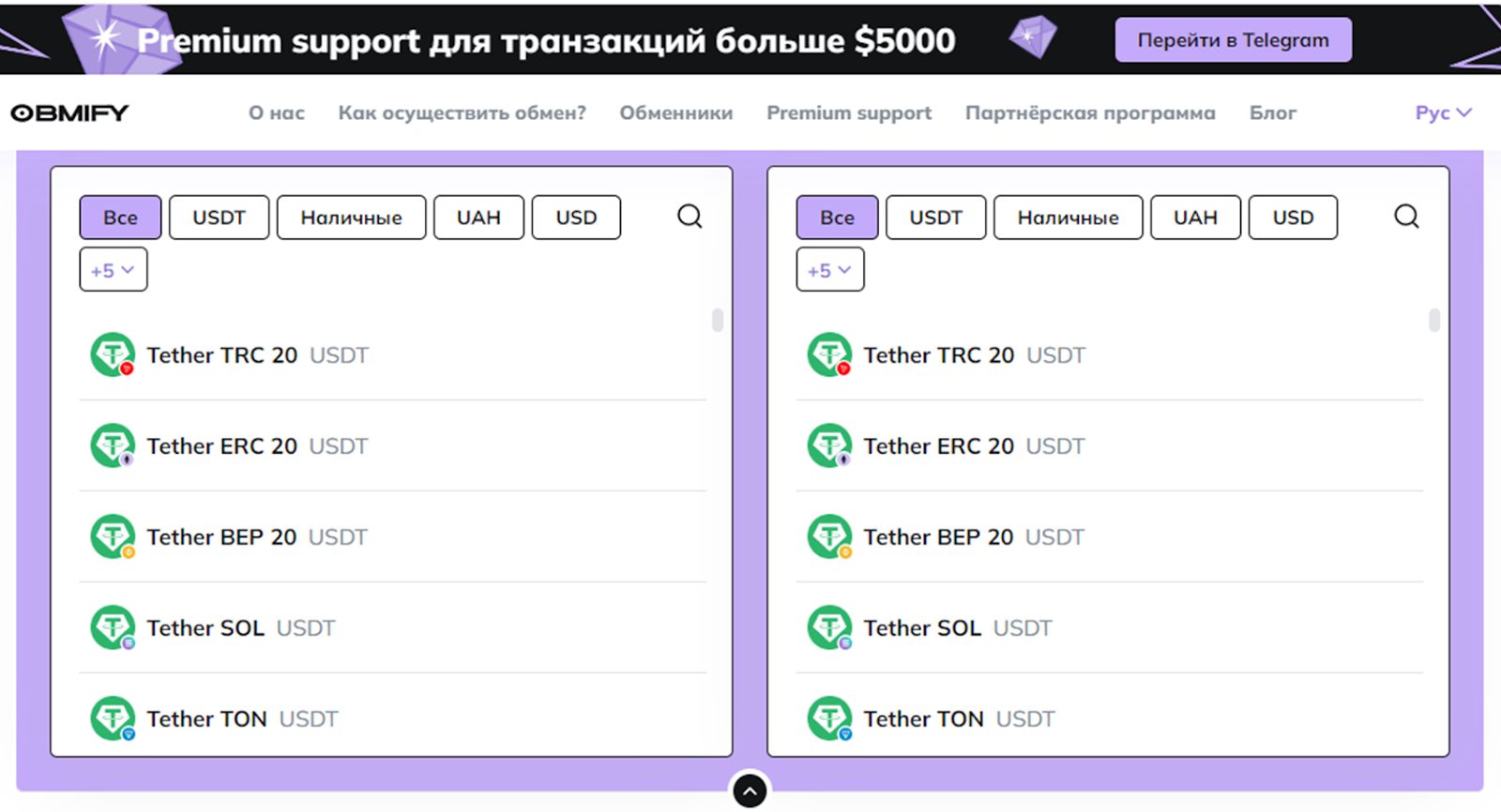The height and width of the screenshot is (812, 1501).
Task: Go to Обменники menu item
Action: click(676, 113)
